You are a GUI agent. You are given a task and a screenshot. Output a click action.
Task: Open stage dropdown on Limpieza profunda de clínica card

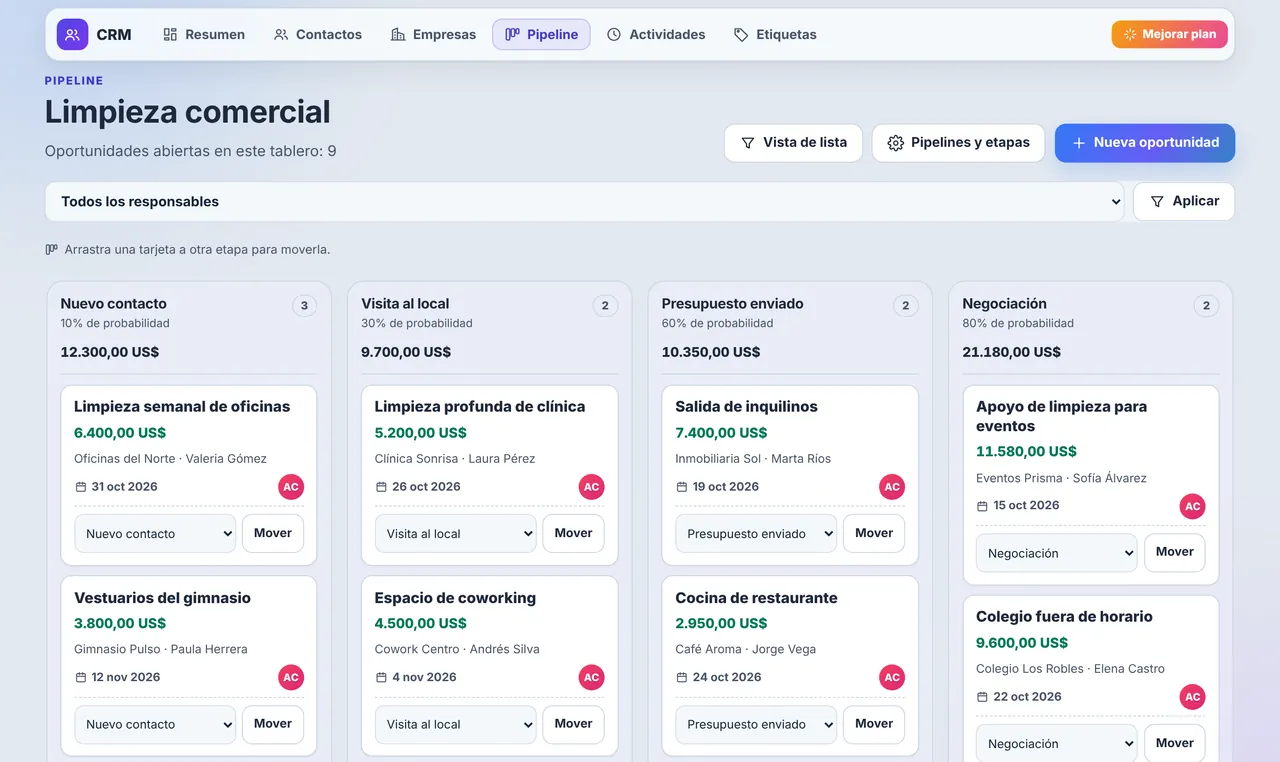pos(456,534)
